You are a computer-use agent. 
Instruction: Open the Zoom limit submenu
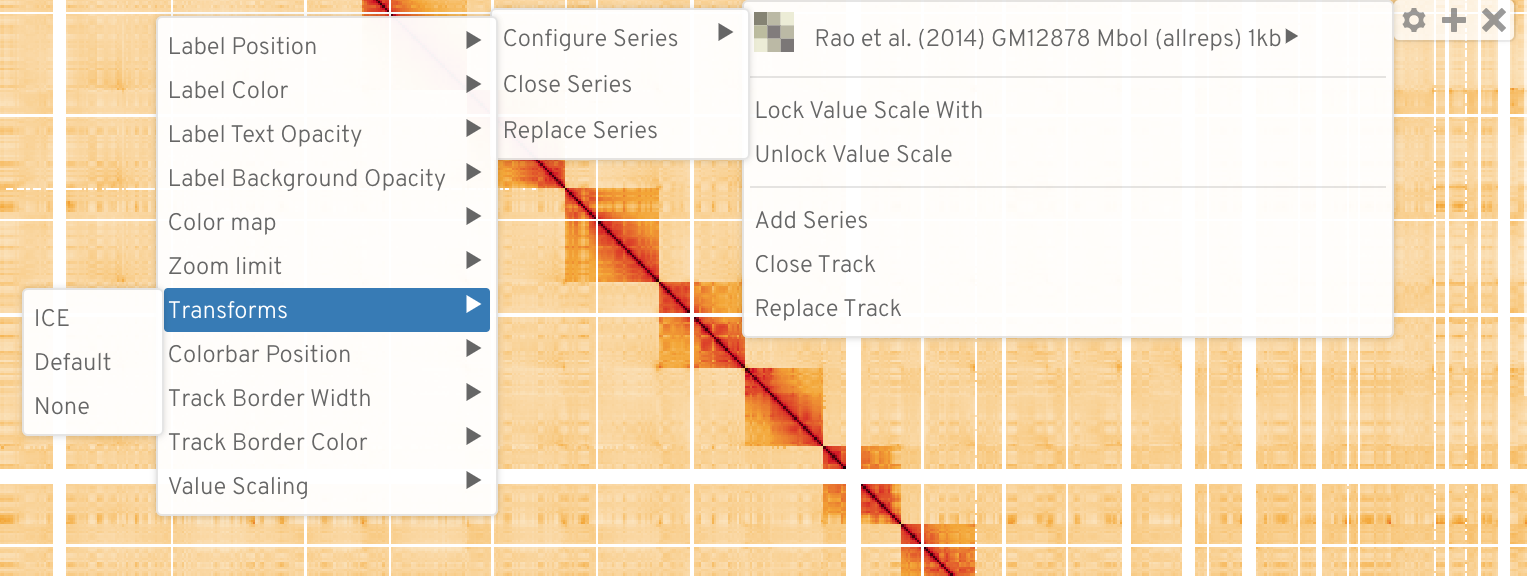point(224,266)
